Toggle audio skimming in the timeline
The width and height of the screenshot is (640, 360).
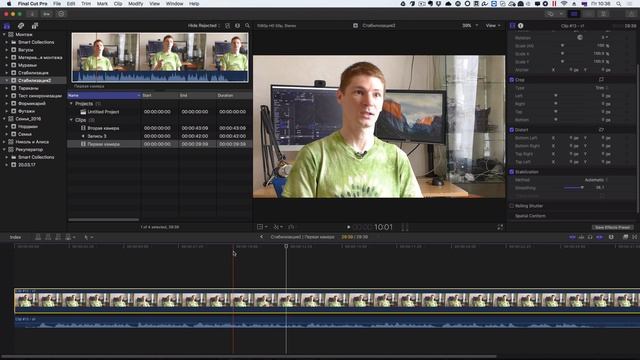(x=582, y=237)
